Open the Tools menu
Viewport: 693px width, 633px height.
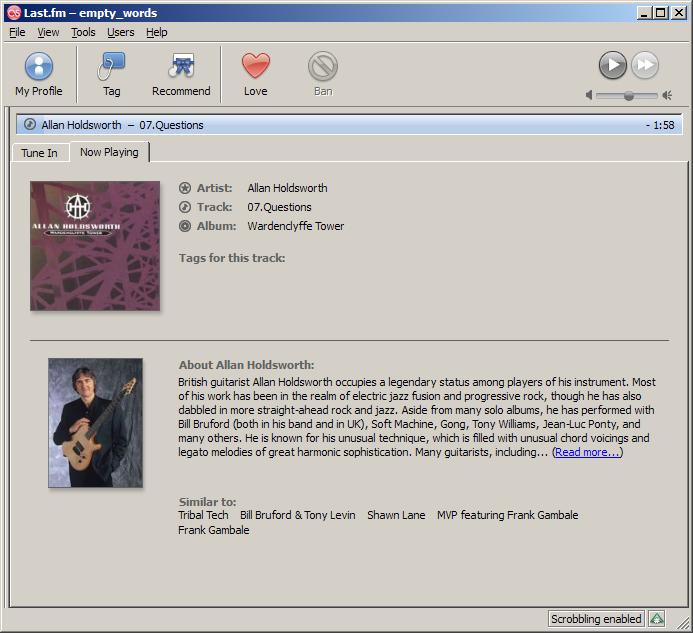(x=83, y=32)
